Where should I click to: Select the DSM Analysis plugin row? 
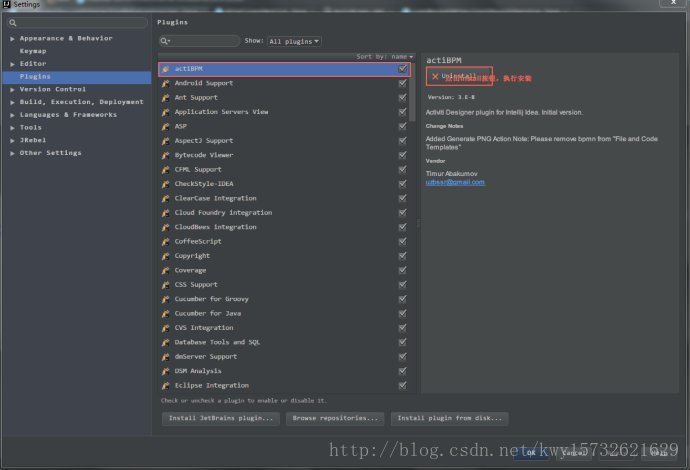coord(284,371)
